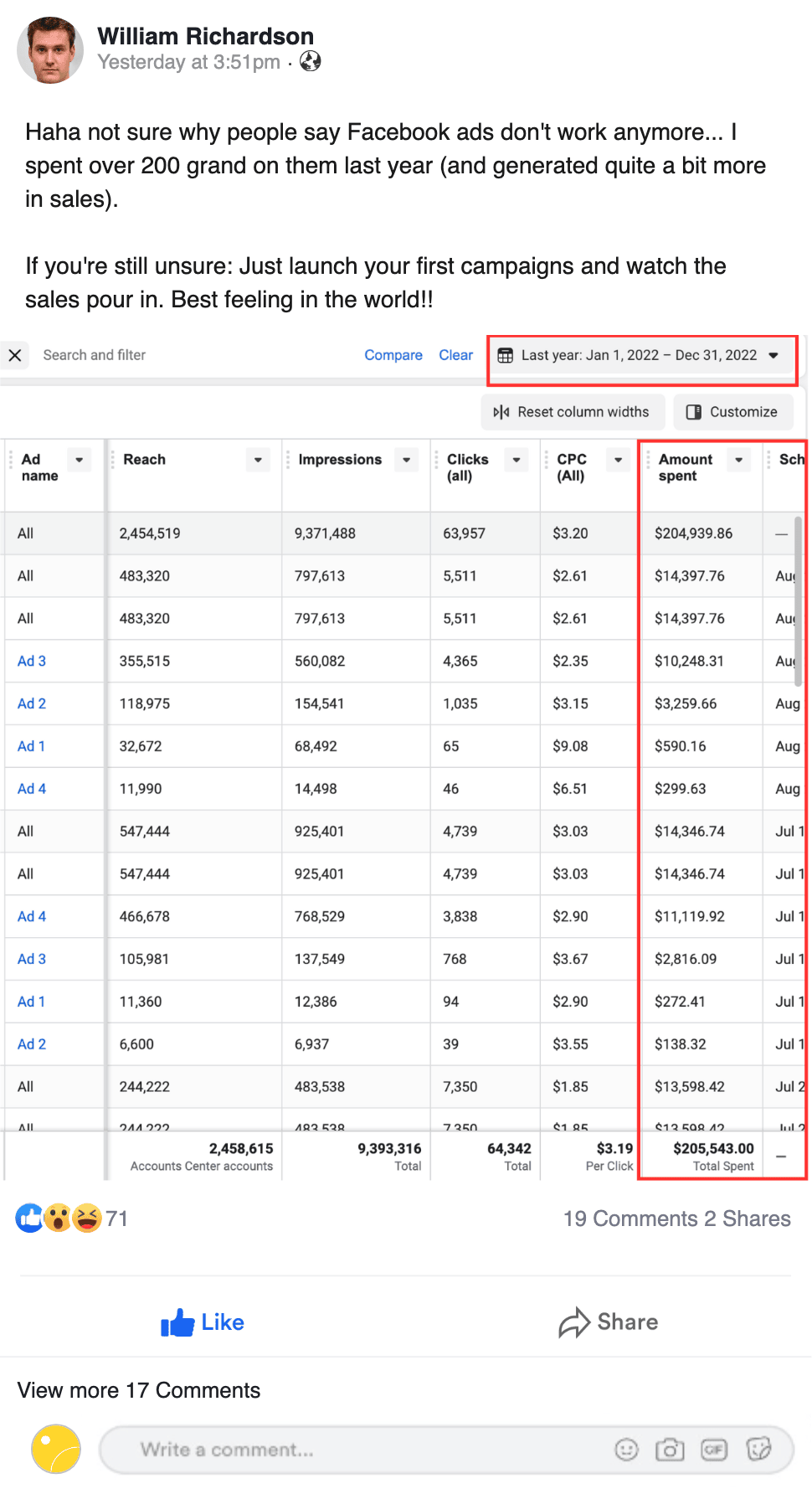Select the $205,543.00 Total Spent value
Viewport: 812px width, 1489px height.
click(x=713, y=1148)
